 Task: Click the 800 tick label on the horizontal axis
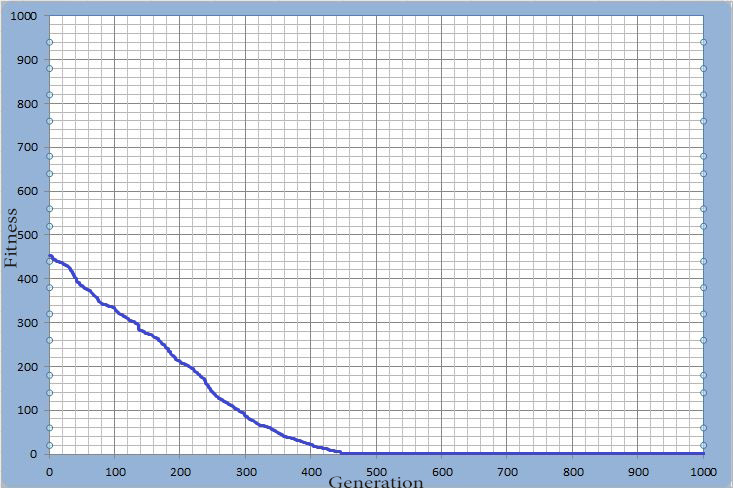click(x=573, y=470)
